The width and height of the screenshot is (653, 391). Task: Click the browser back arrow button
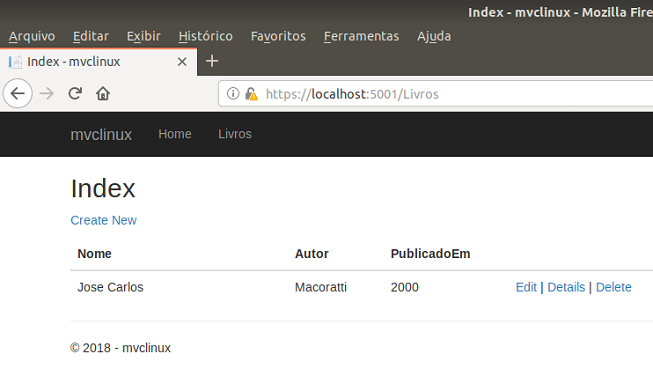[x=17, y=93]
